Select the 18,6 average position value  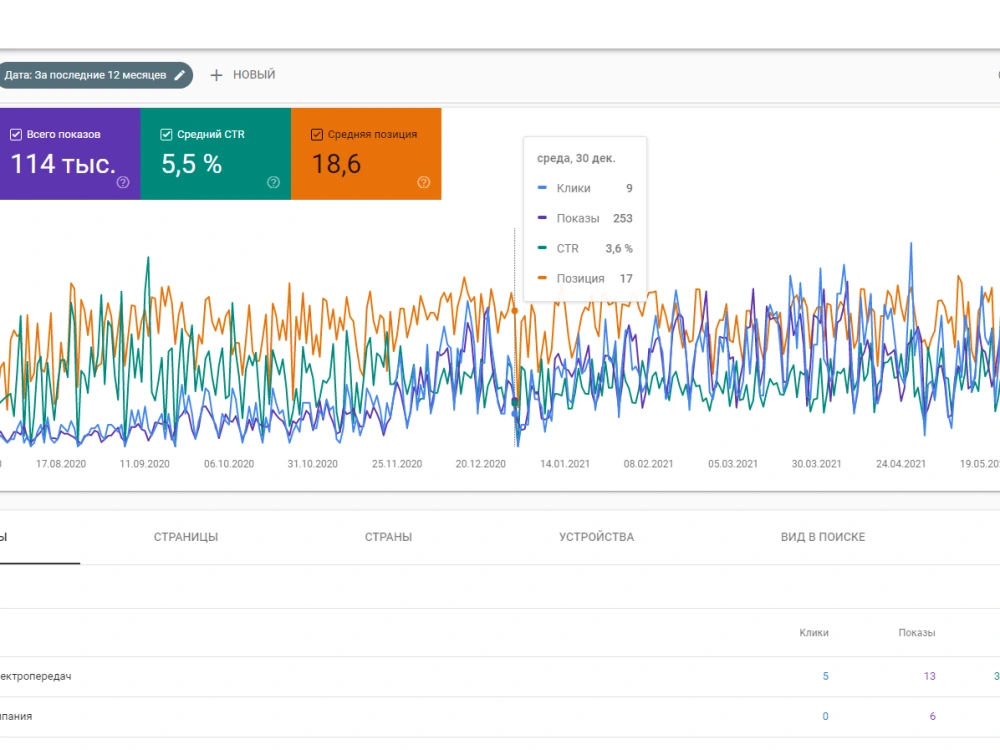pos(336,165)
